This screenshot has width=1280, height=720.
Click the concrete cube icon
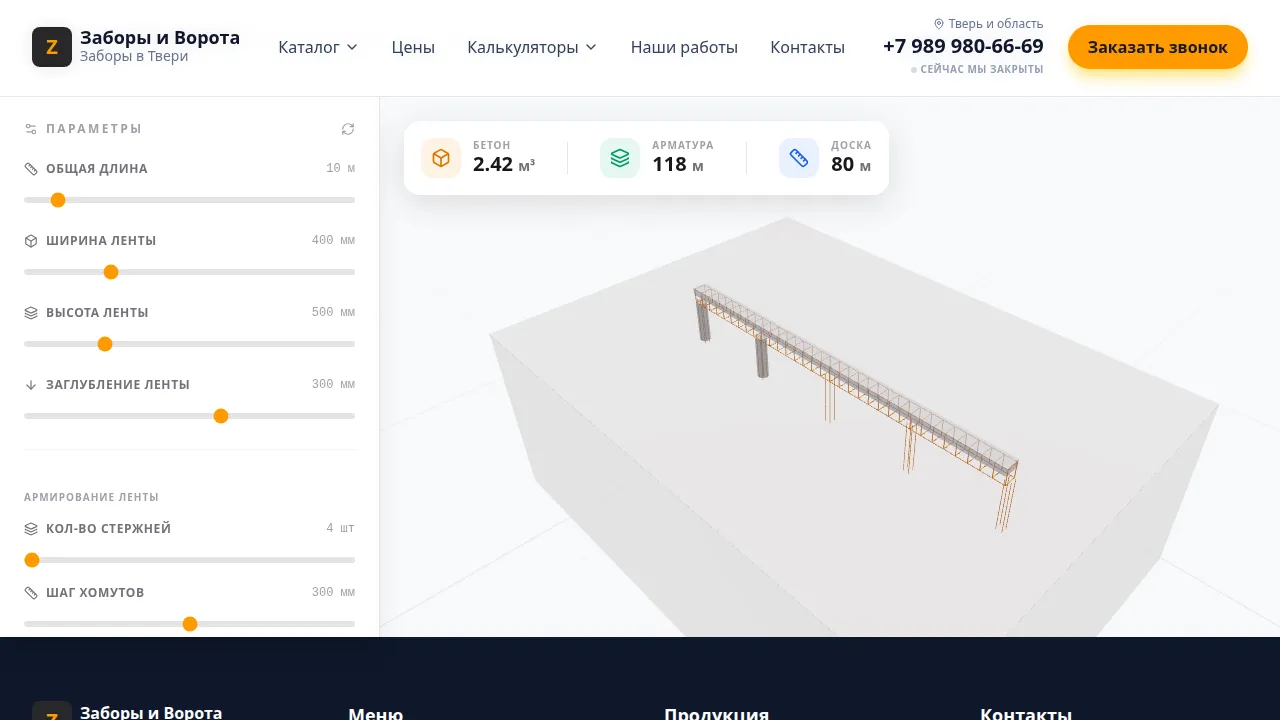point(441,158)
